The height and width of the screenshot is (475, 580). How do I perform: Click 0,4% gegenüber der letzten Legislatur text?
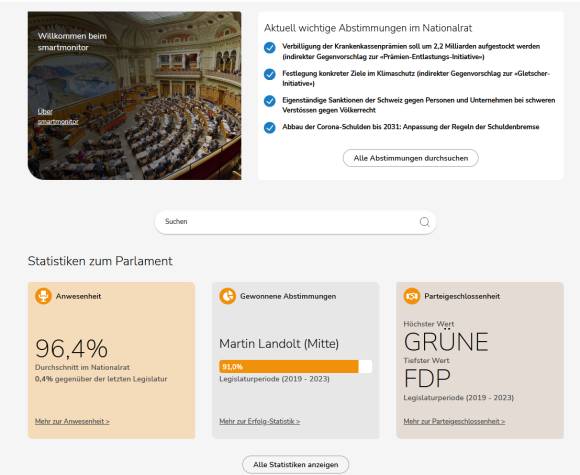pos(101,379)
